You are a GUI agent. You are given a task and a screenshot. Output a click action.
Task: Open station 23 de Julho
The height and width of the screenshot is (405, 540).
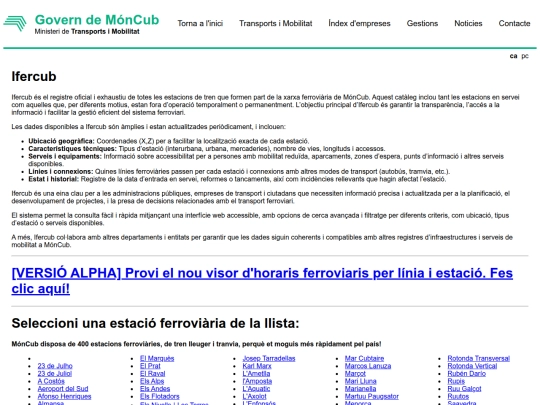[x=55, y=366]
